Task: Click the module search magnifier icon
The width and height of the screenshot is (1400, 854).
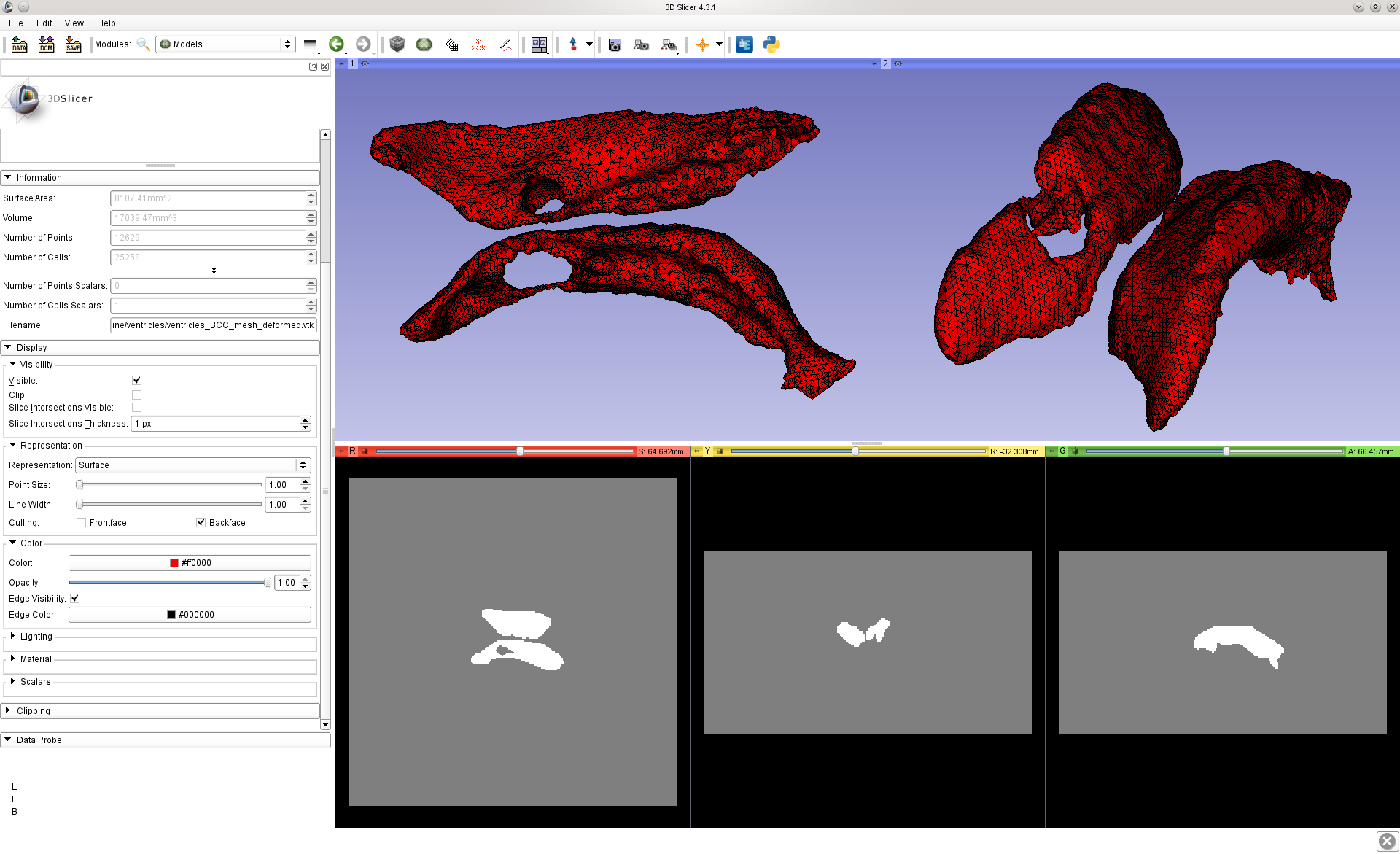Action: (144, 44)
